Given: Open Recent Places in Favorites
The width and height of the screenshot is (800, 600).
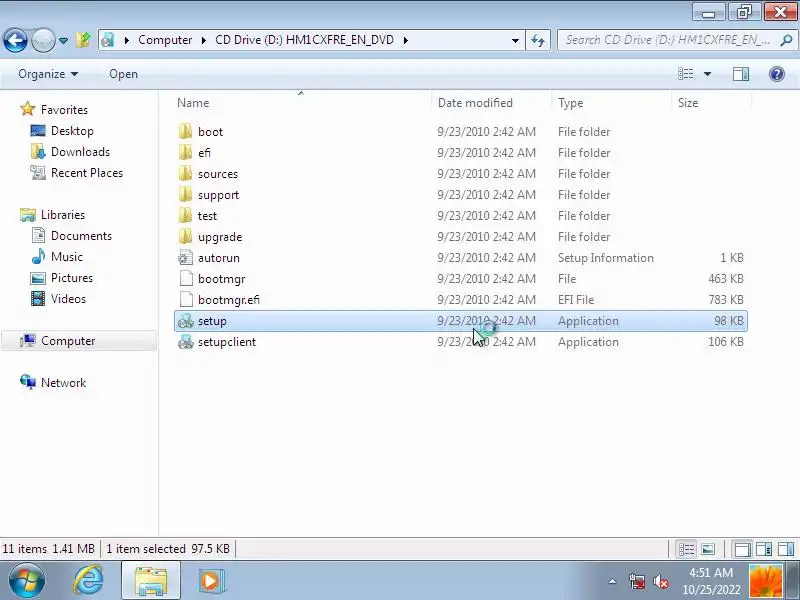Looking at the screenshot, I should coord(87,172).
